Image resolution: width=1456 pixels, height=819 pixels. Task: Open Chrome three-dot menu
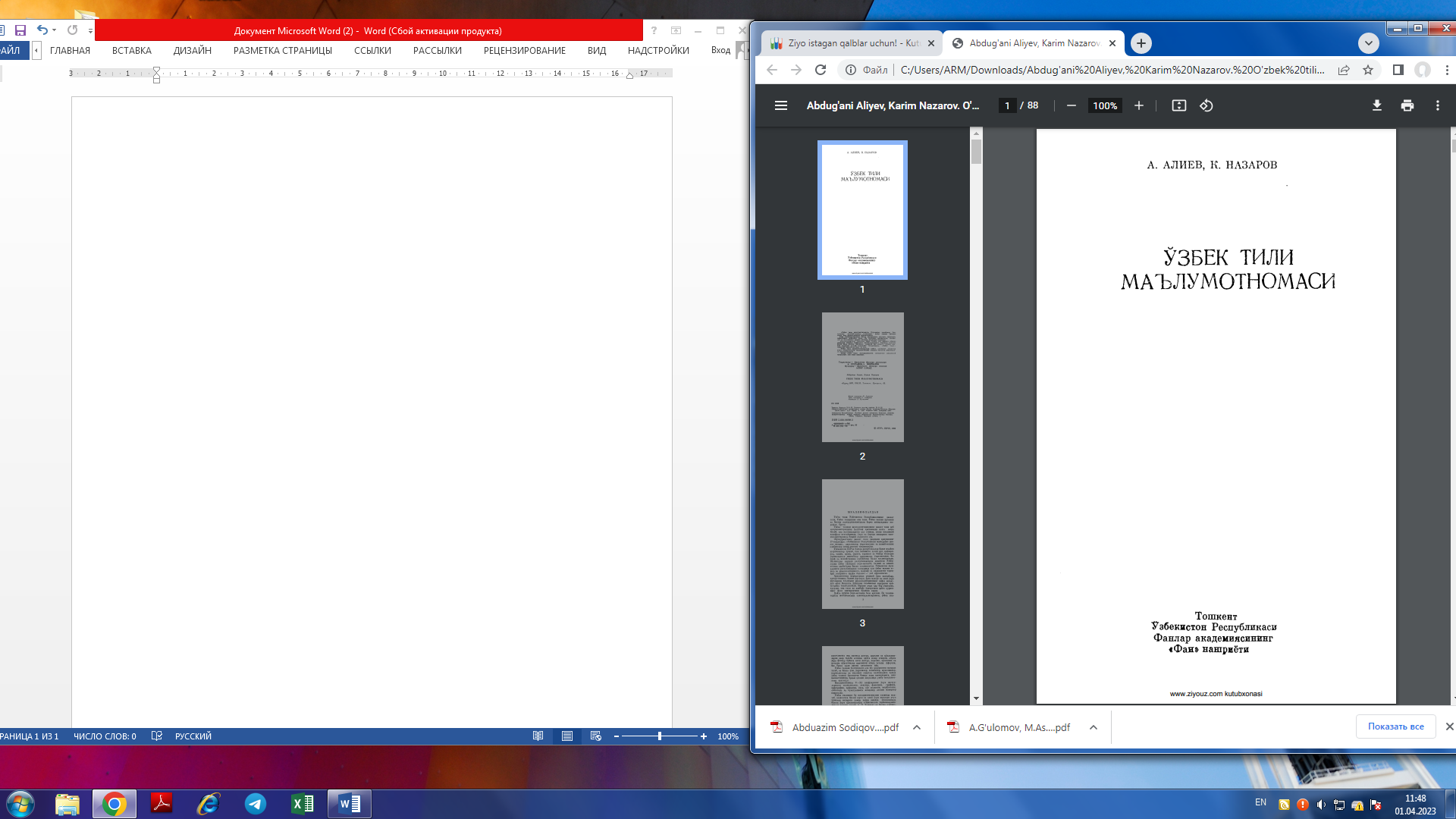[1447, 70]
